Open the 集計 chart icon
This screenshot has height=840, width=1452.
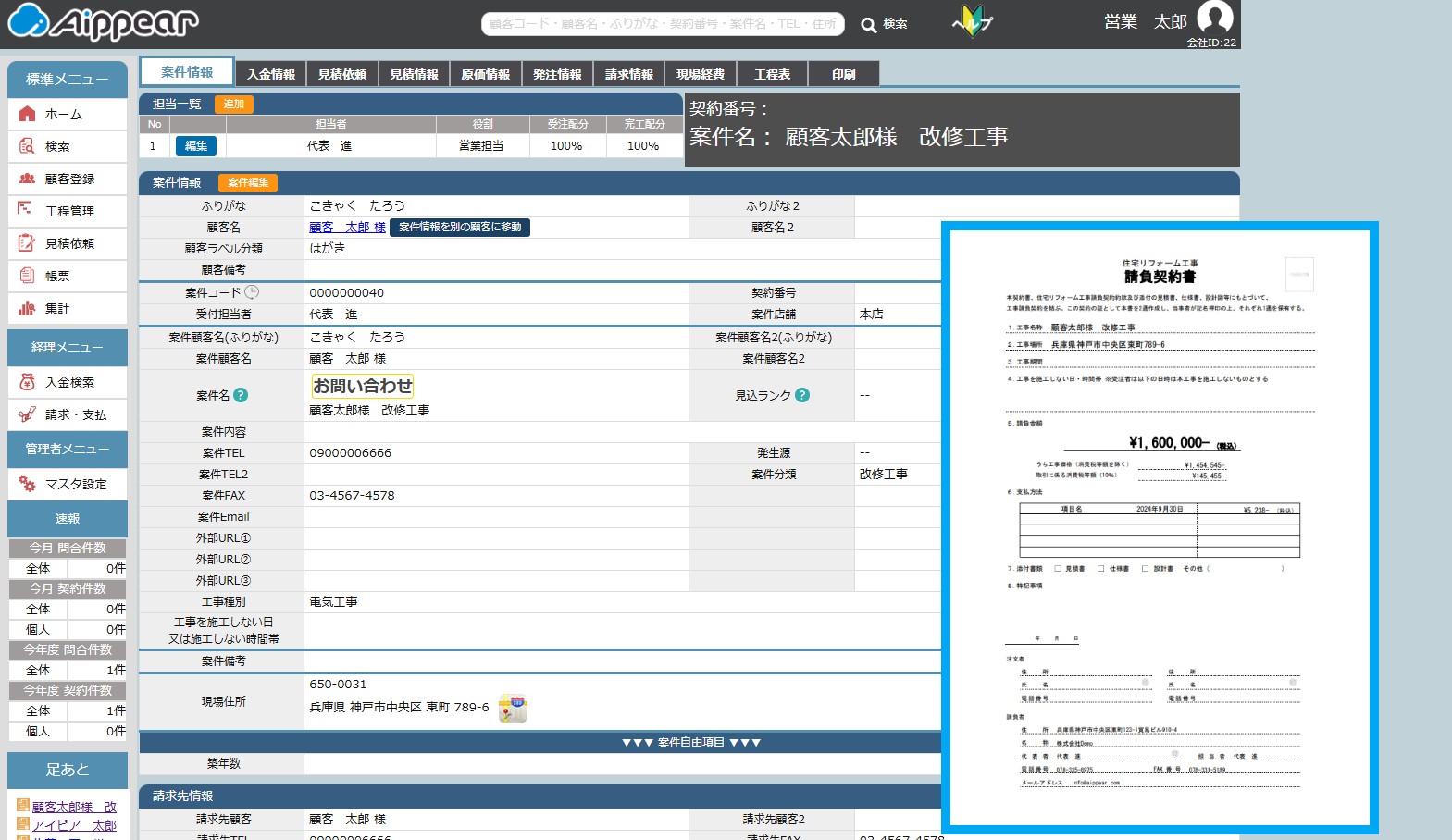[27, 308]
